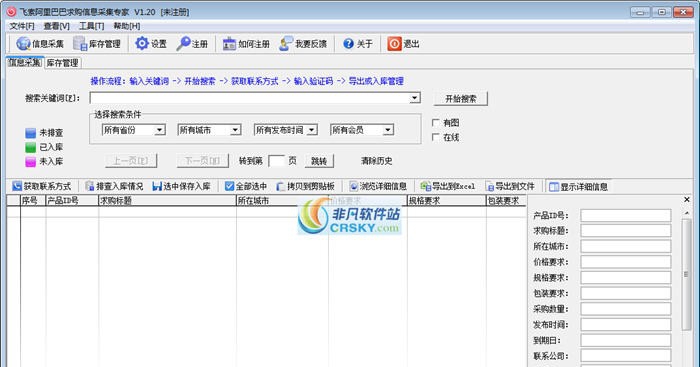Open 设置 gear icon
Viewport: 700px width, 367px height.
[x=142, y=43]
